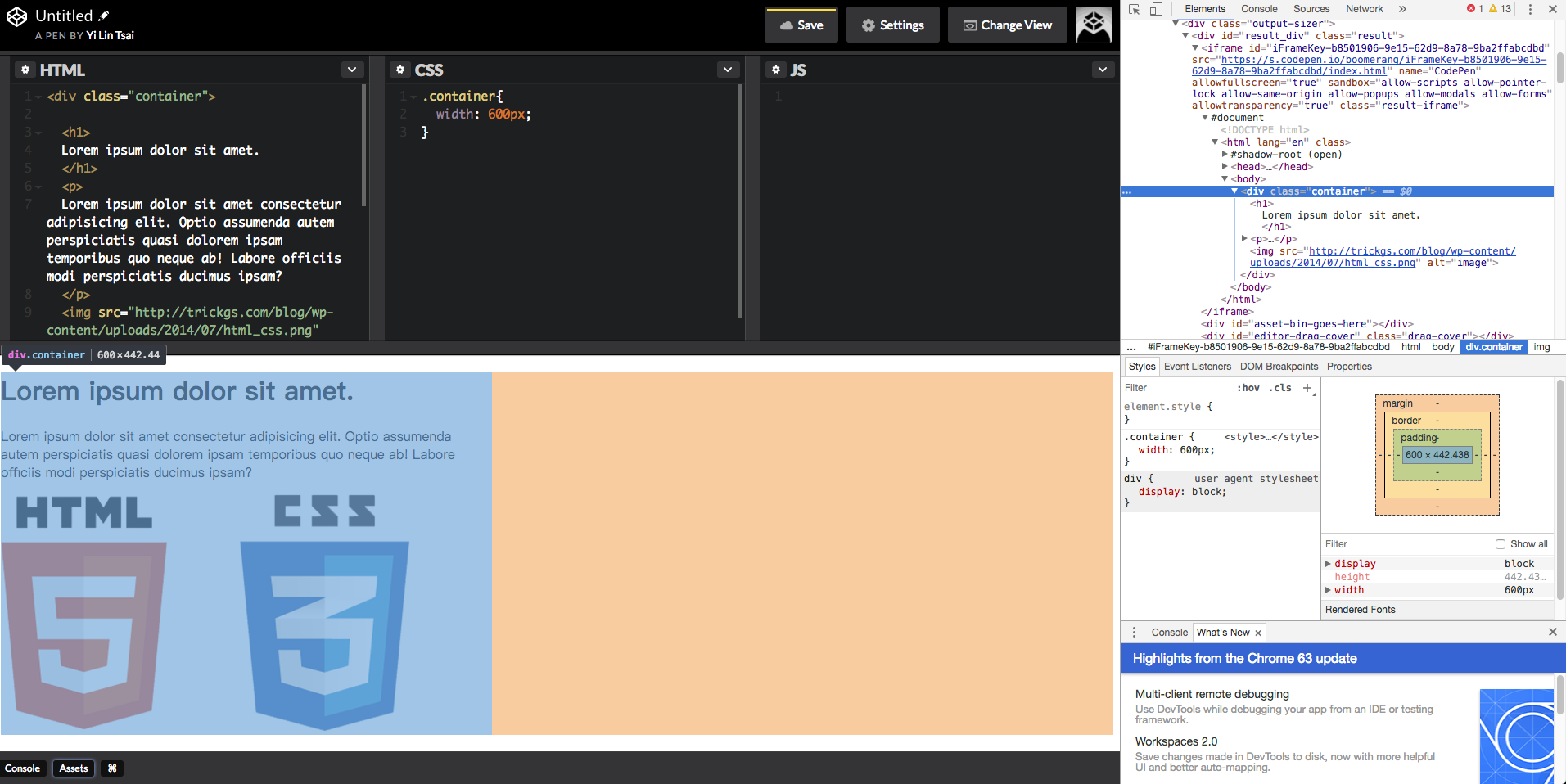The image size is (1566, 784).
Task: Activate the DevTools inspect element tool
Action: [1135, 9]
